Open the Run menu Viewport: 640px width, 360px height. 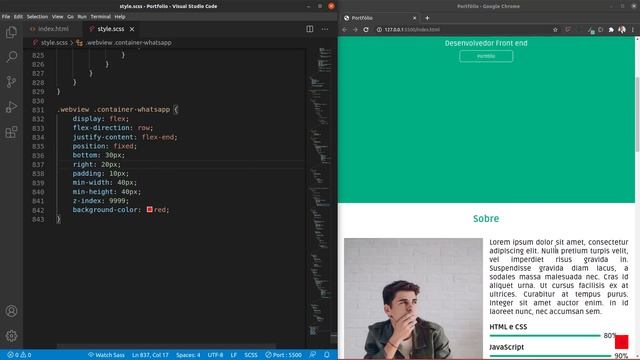coord(82,17)
